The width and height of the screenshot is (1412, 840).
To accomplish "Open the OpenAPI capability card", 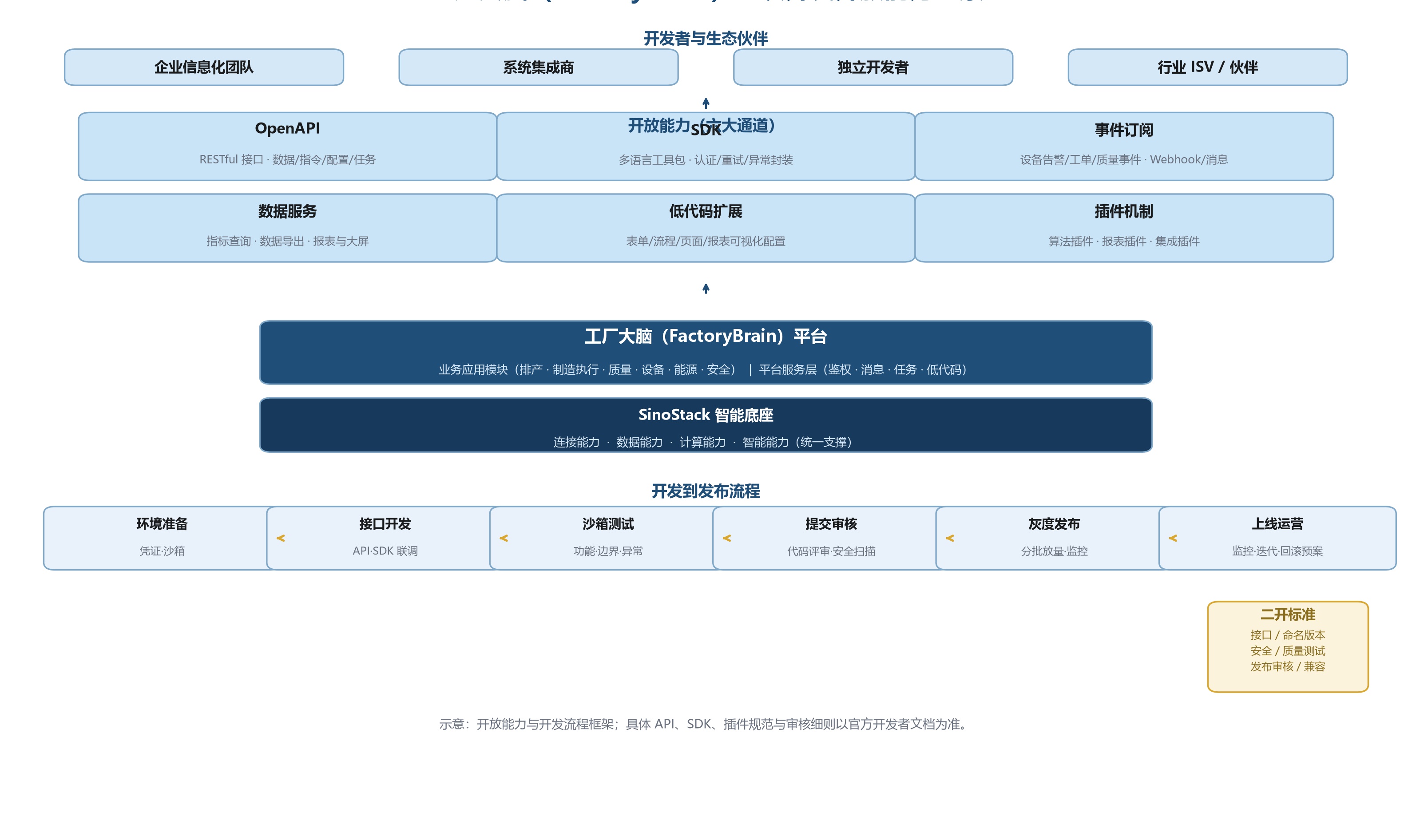I will (x=287, y=146).
